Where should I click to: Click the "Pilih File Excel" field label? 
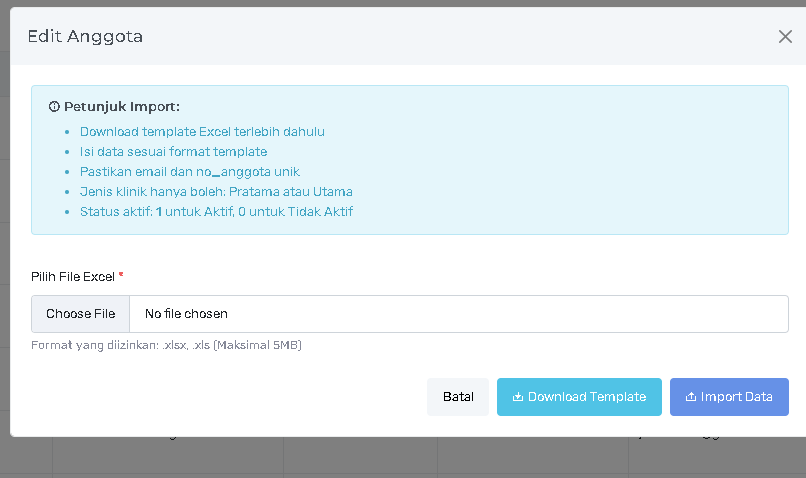[x=72, y=276]
